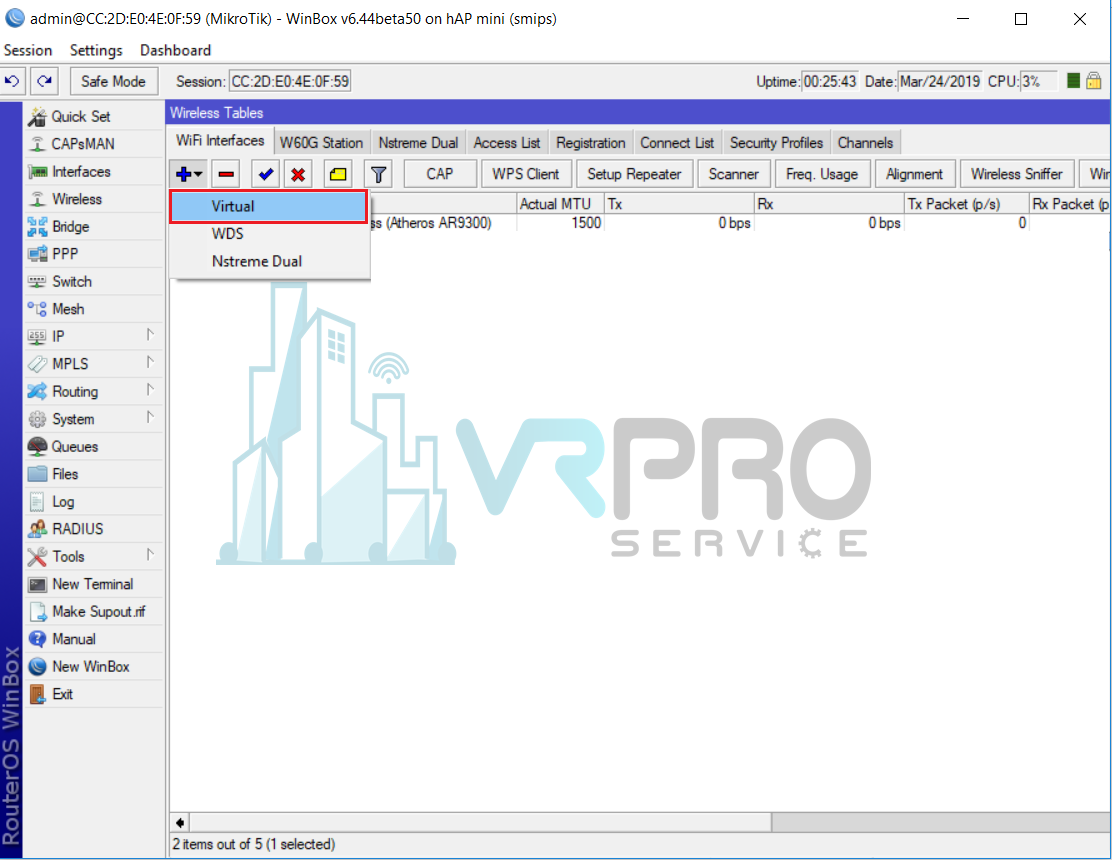Screen dimensions: 1112x860
Task: Switch to the W60G Station tab
Action: click(x=321, y=143)
